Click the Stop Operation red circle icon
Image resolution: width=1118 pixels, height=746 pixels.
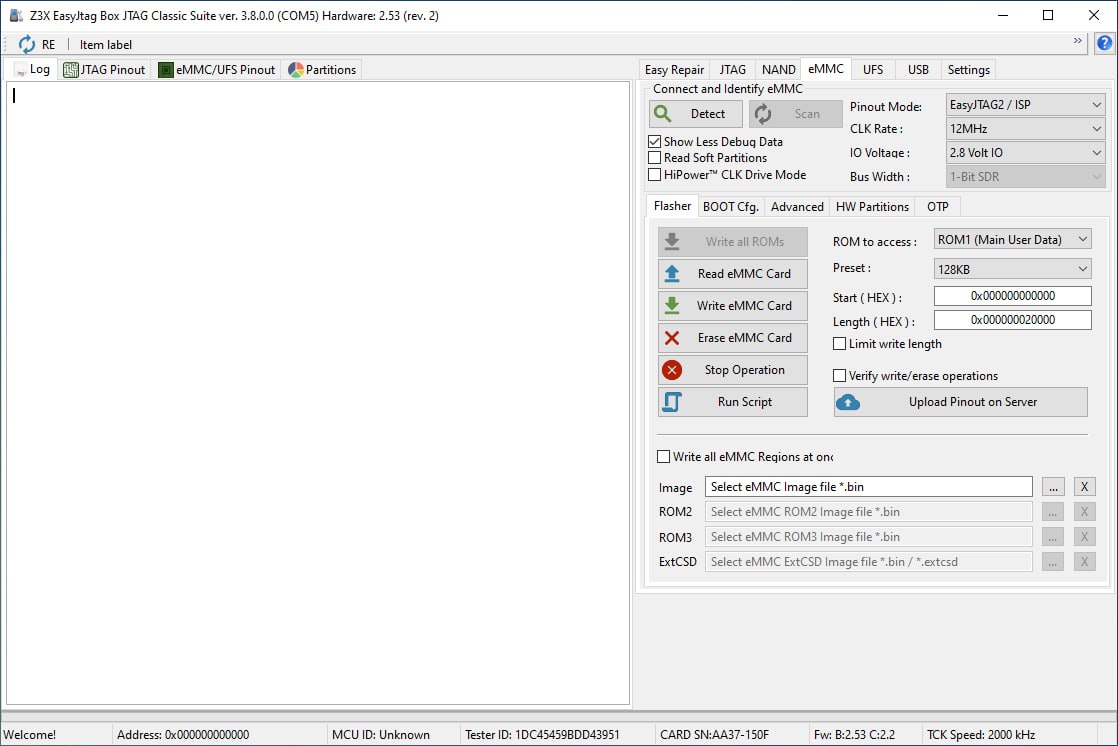click(x=672, y=370)
